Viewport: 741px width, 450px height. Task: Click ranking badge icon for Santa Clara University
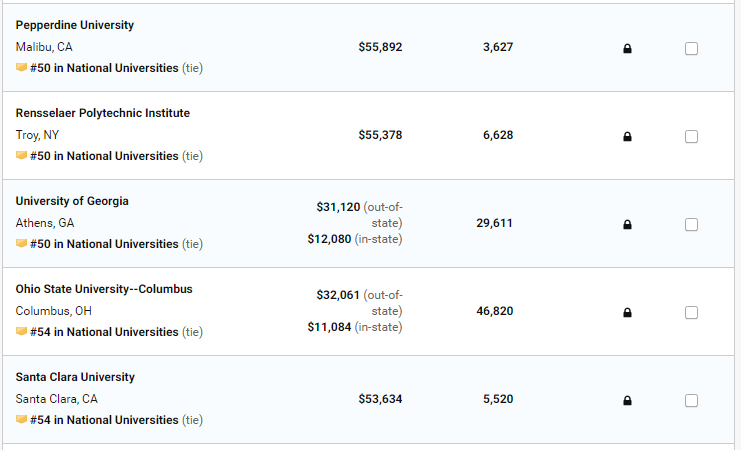(x=21, y=420)
